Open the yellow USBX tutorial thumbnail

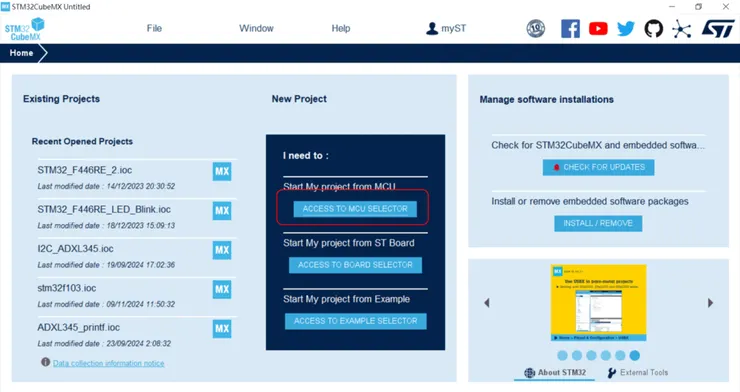[598, 303]
